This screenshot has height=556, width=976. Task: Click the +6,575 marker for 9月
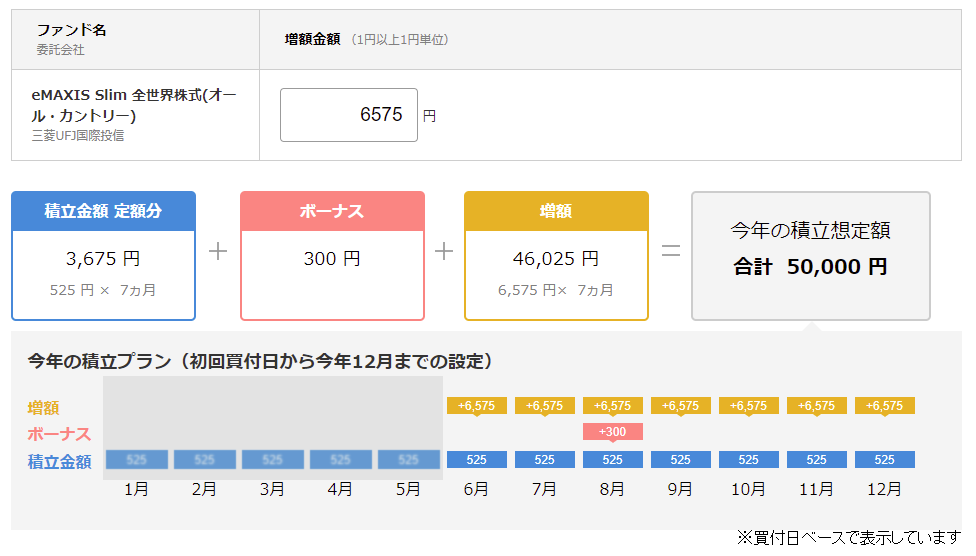[x=680, y=406]
